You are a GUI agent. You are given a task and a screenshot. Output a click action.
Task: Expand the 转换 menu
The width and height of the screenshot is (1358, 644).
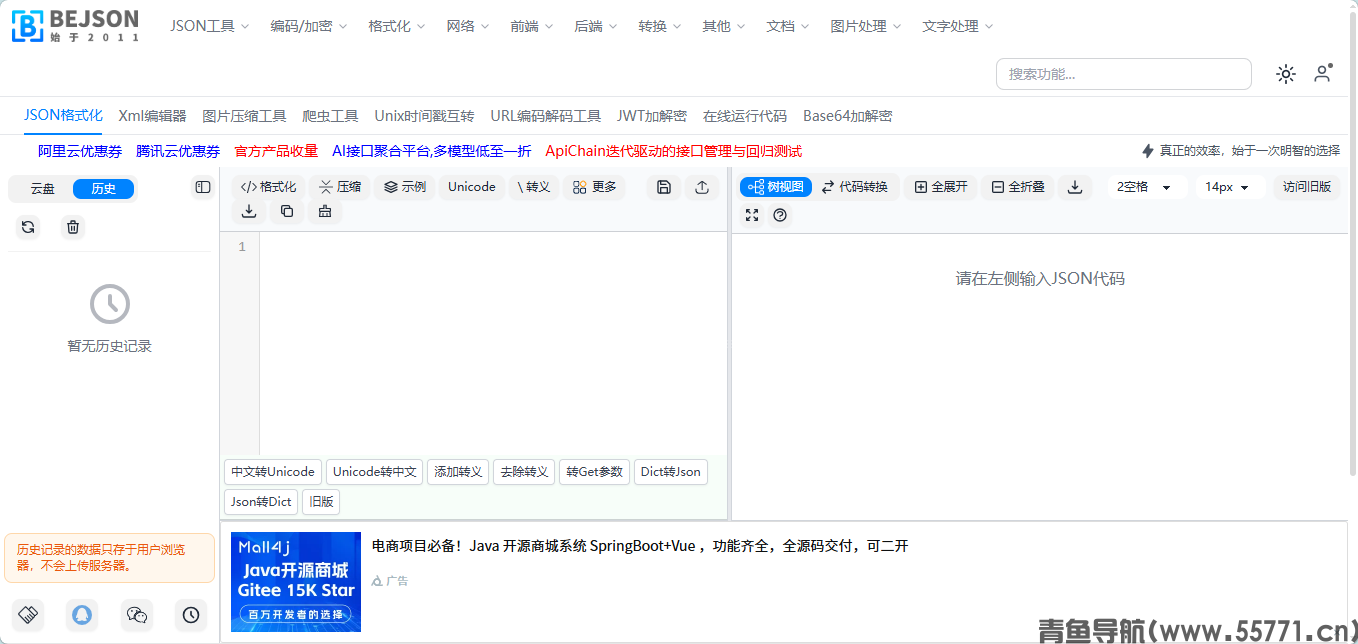click(x=659, y=26)
